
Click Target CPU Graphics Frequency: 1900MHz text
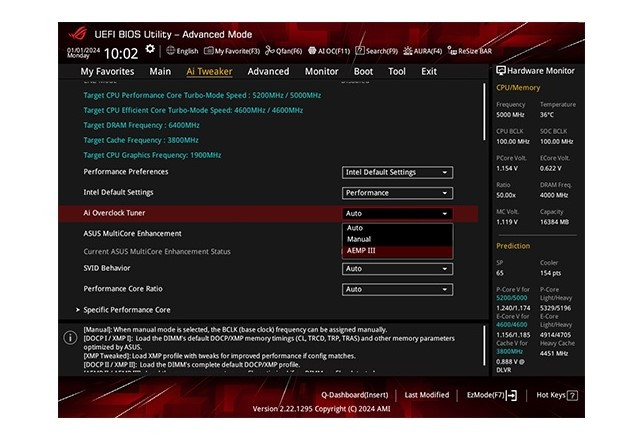(152, 155)
